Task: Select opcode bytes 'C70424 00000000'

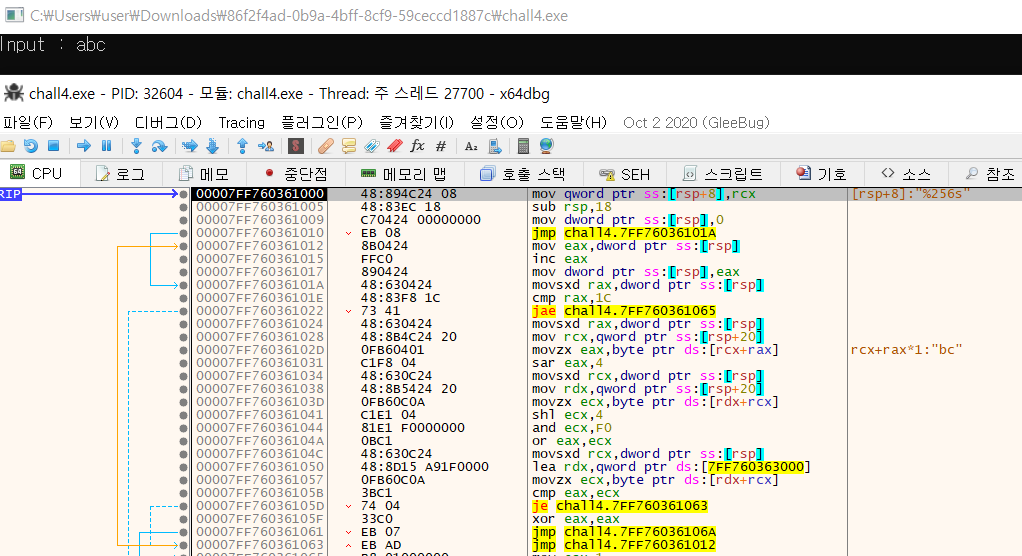Action: click(x=420, y=220)
